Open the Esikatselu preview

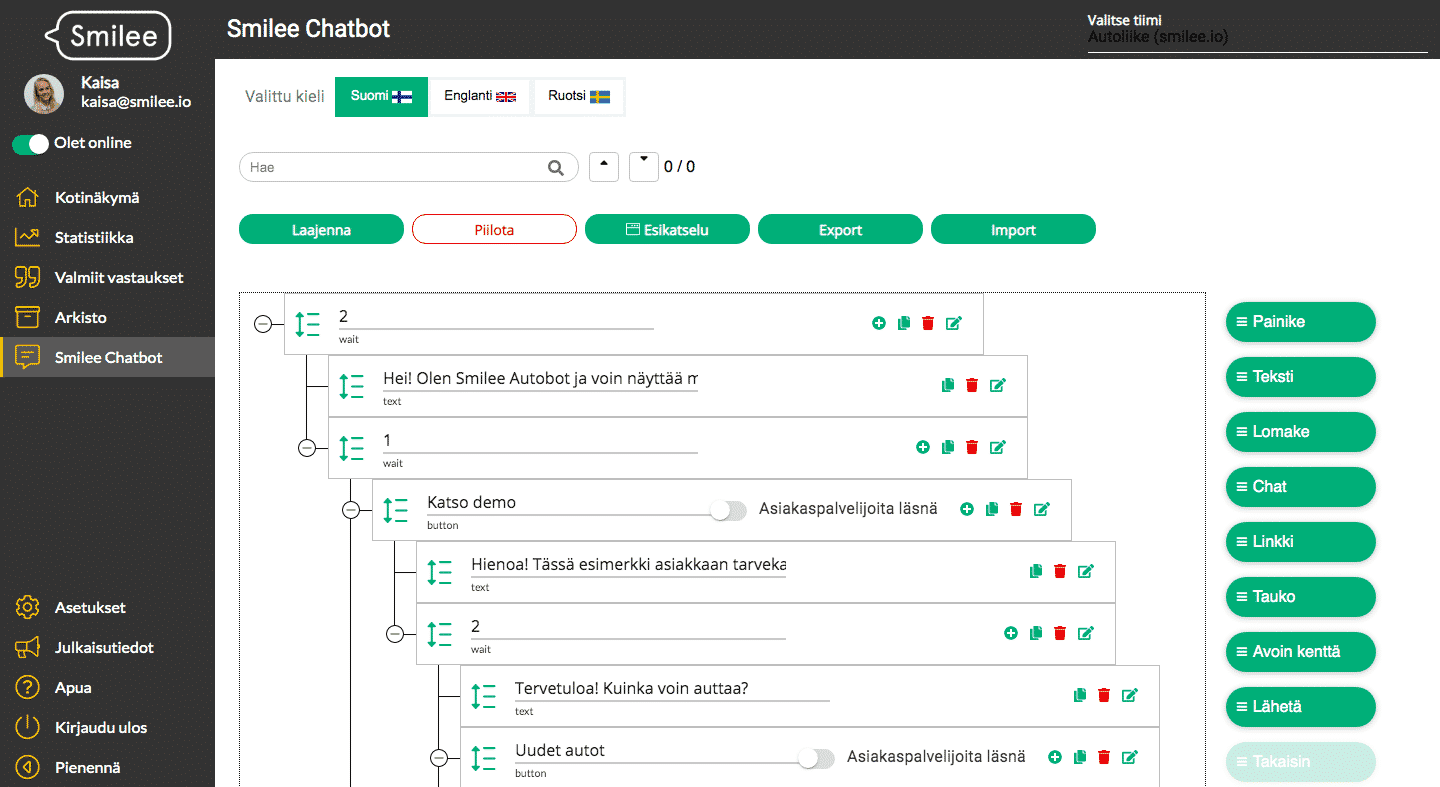tap(667, 230)
